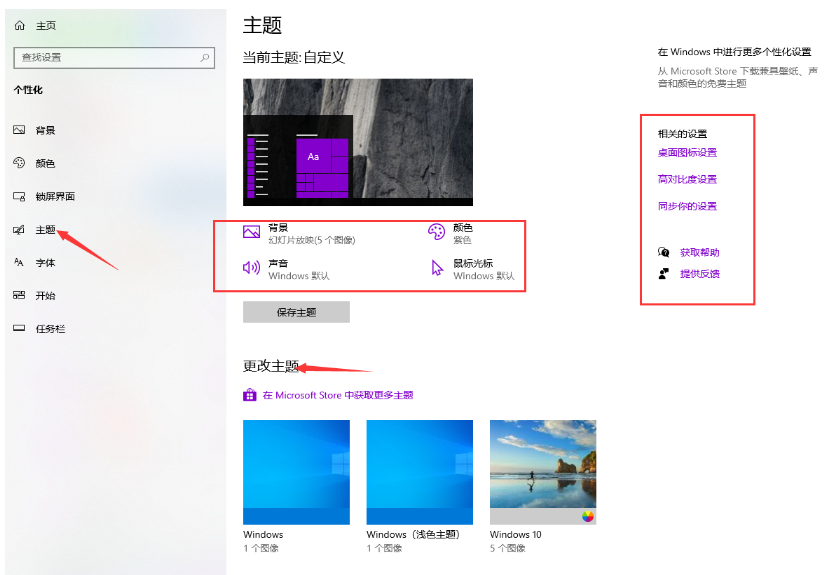This screenshot has height=575, width=836.
Task: Open 字体 settings page from sidebar
Action: [x=45, y=262]
